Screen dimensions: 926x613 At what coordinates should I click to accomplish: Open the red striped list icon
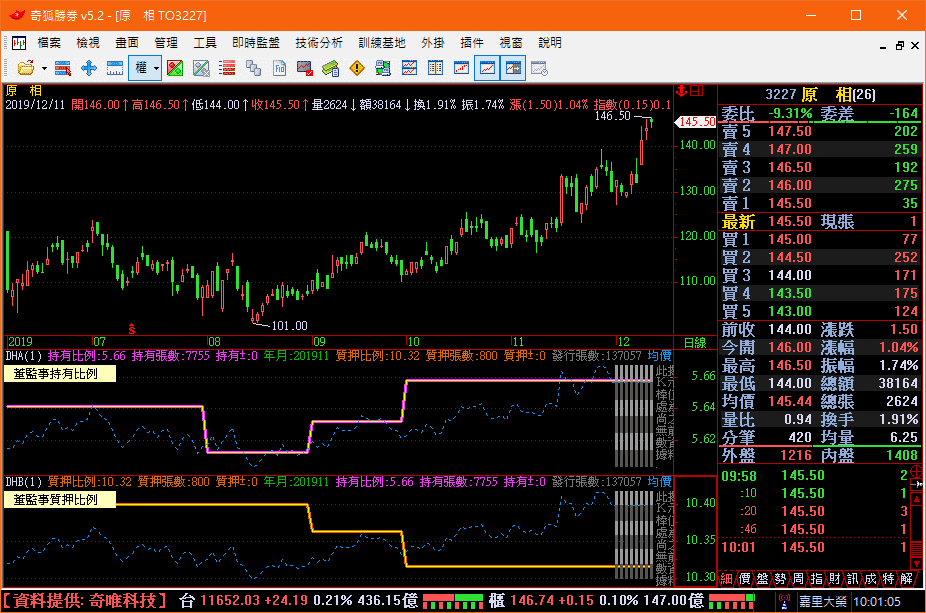coord(227,69)
